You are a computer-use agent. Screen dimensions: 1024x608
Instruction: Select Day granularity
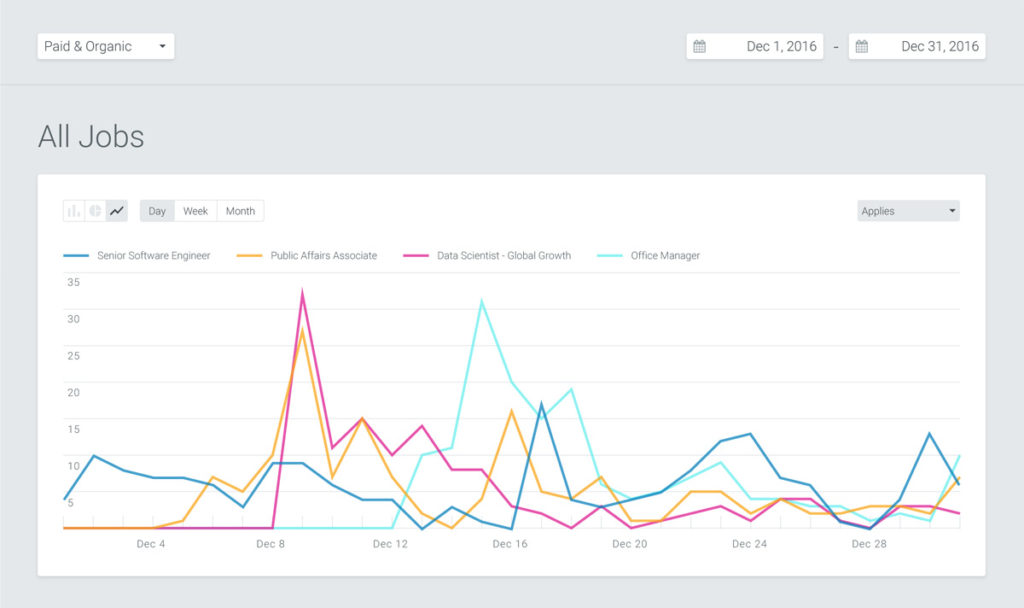(x=157, y=211)
